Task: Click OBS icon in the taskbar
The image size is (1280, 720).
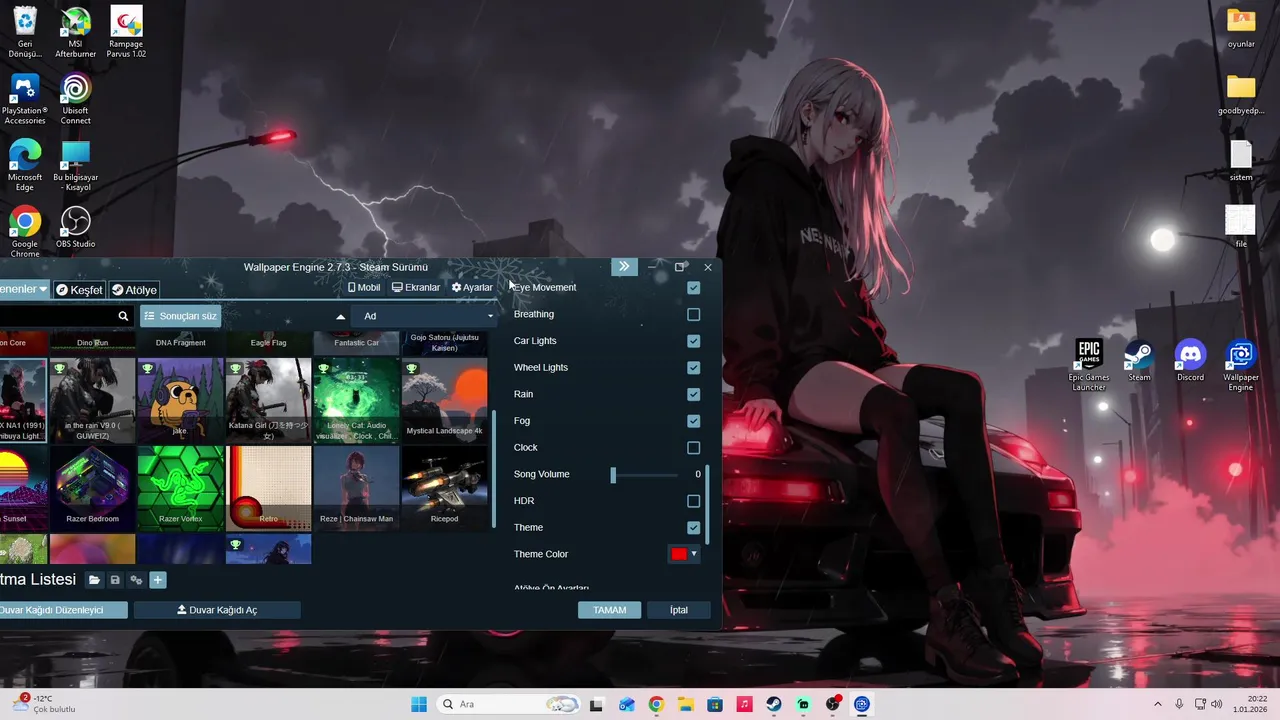Action: [833, 704]
